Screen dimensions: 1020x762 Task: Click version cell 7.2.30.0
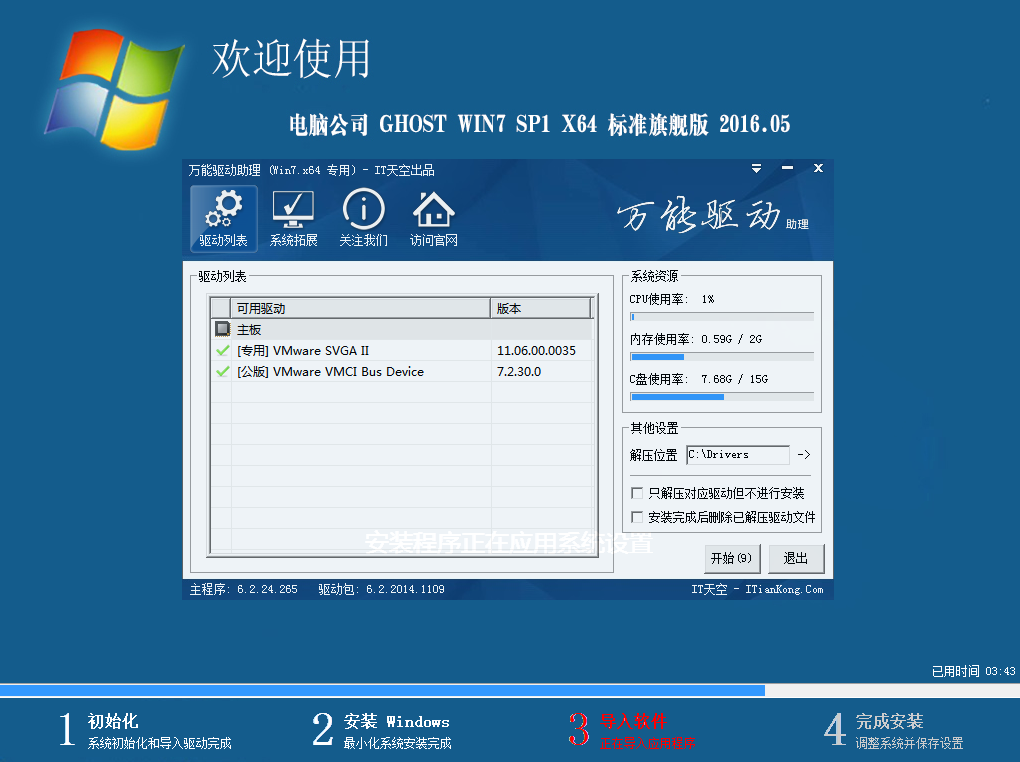518,372
